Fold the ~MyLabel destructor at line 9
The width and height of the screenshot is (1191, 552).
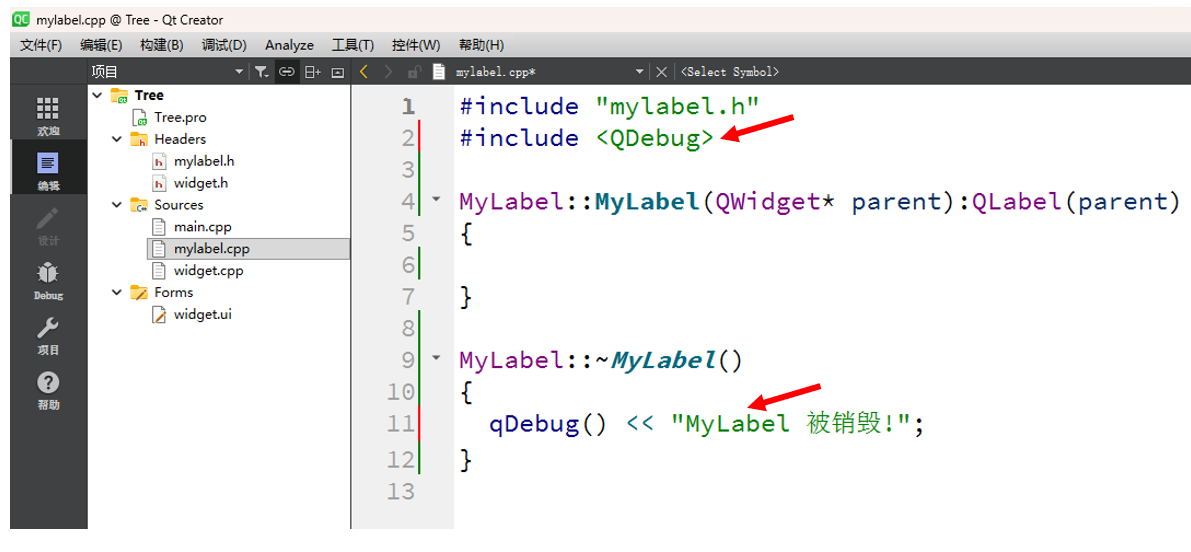point(436,357)
